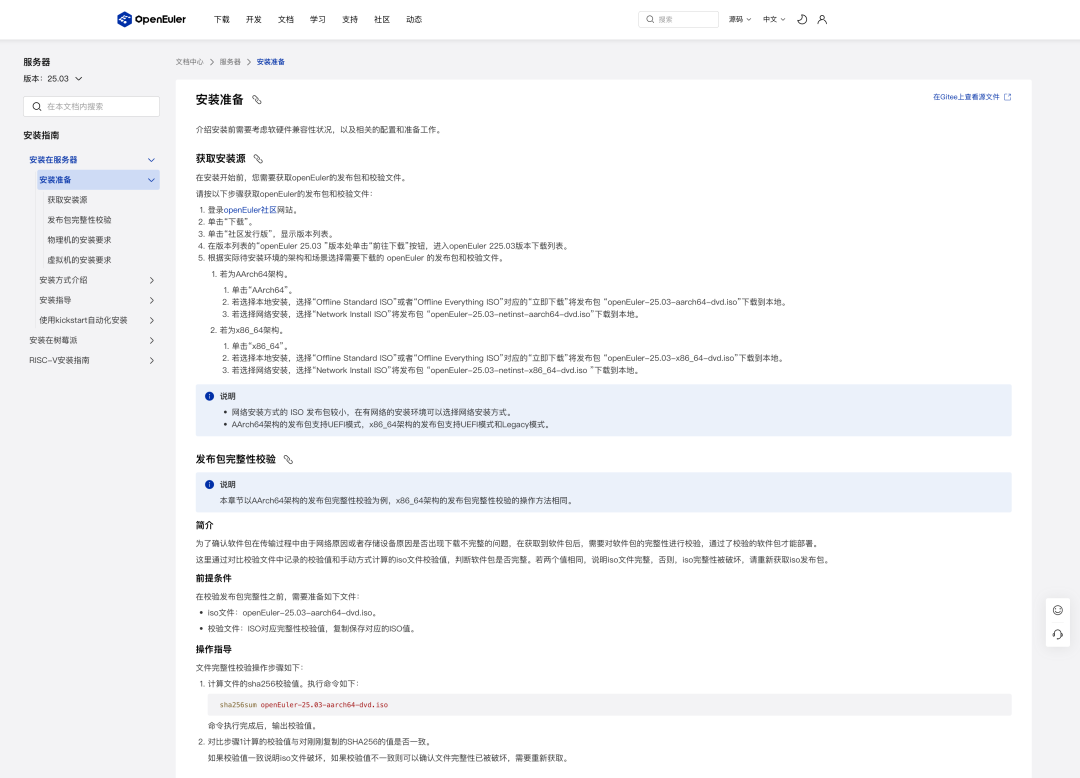Open the 社区 menu in top navigation

(382, 19)
